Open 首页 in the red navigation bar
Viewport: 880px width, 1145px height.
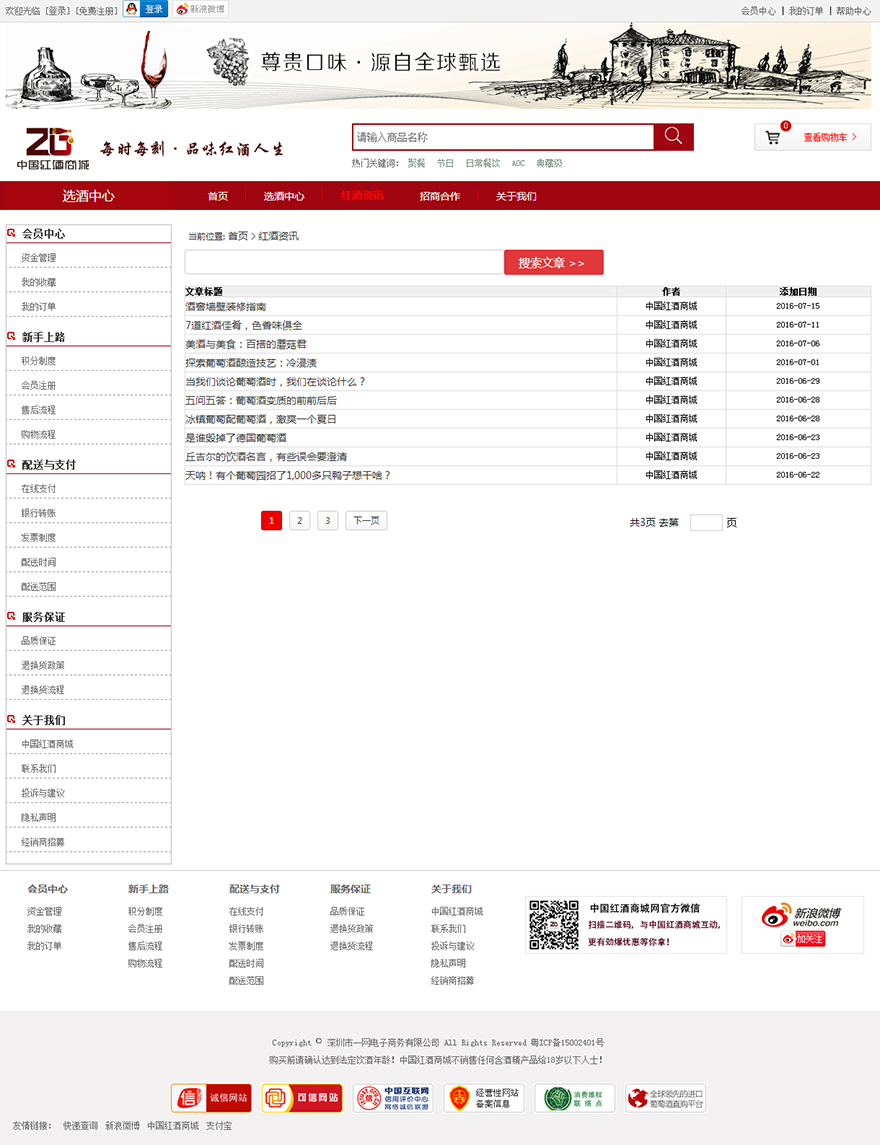pos(218,196)
